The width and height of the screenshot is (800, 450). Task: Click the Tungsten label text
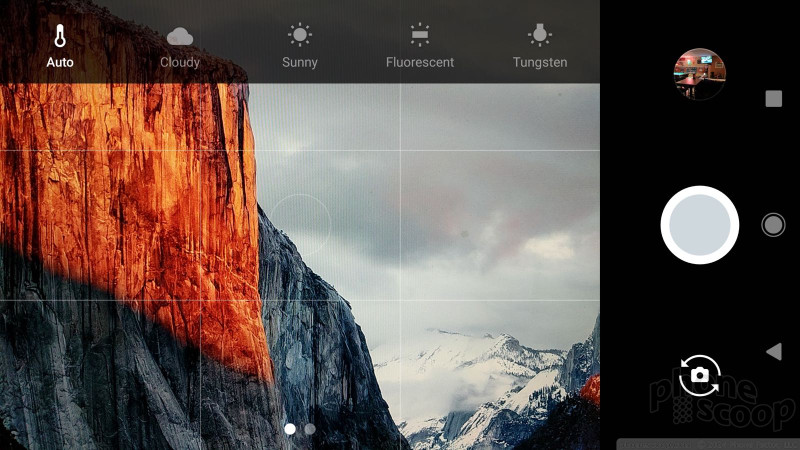[540, 63]
